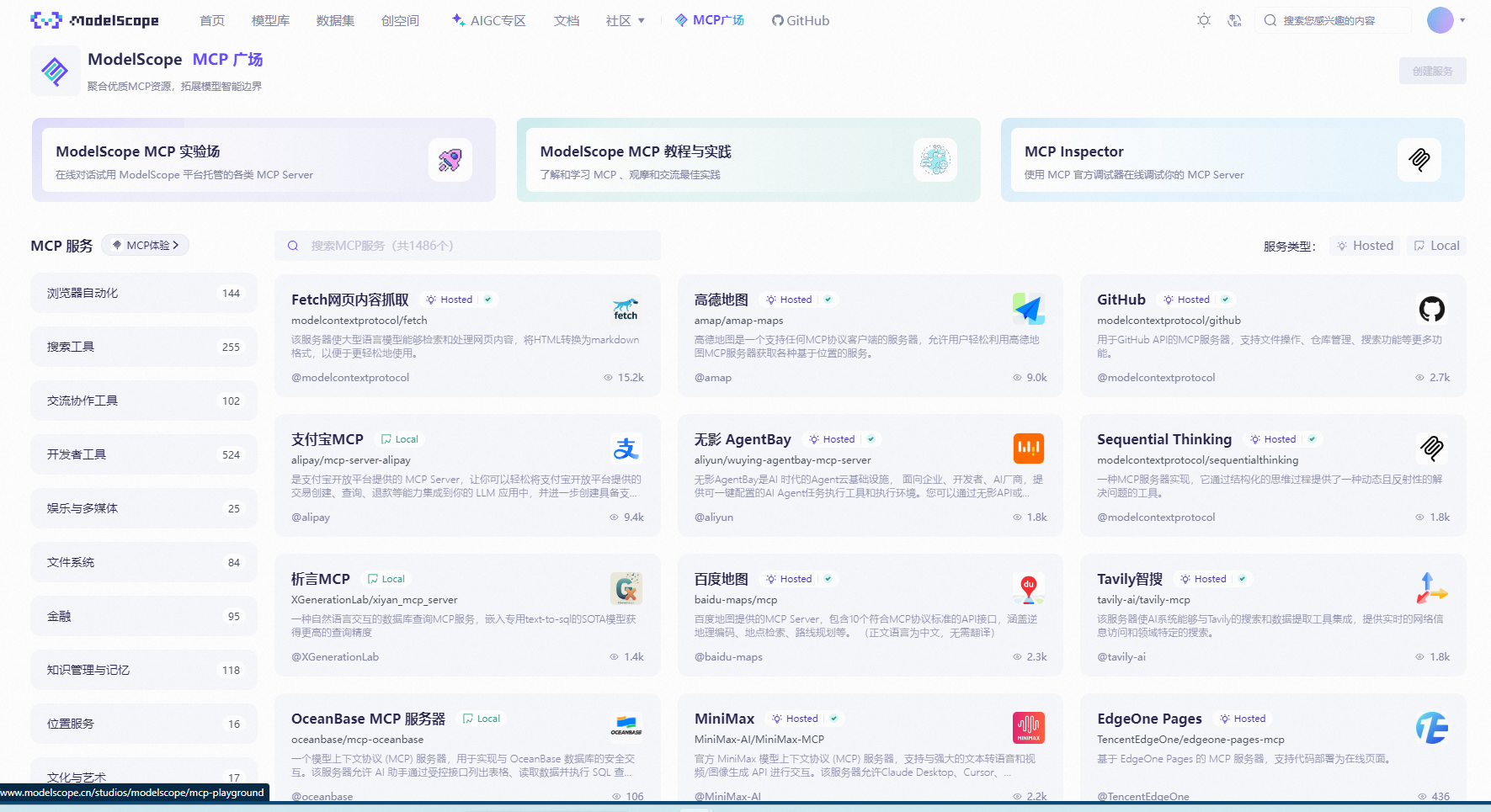The height and width of the screenshot is (812, 1491).
Task: Click the OceanBase card logo
Action: pos(626,728)
